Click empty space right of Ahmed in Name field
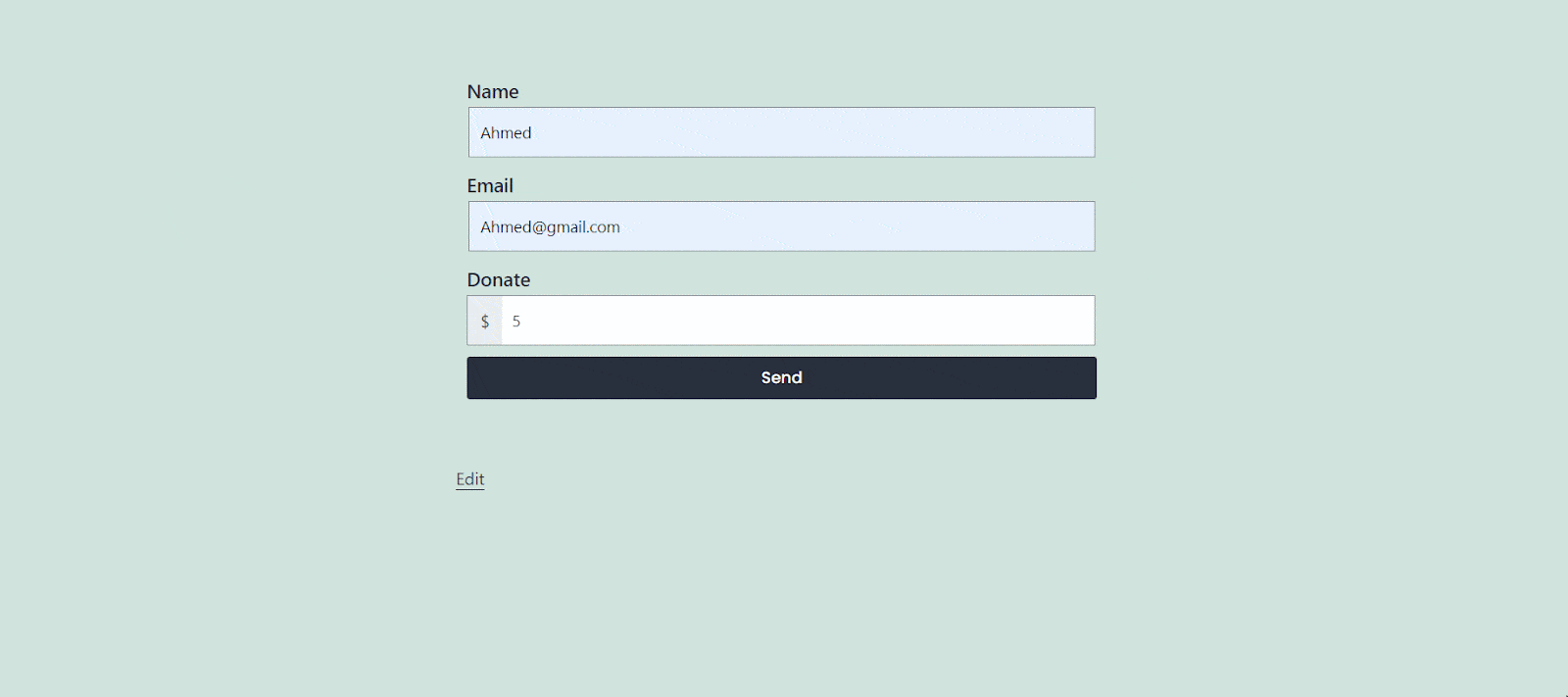 click(833, 132)
